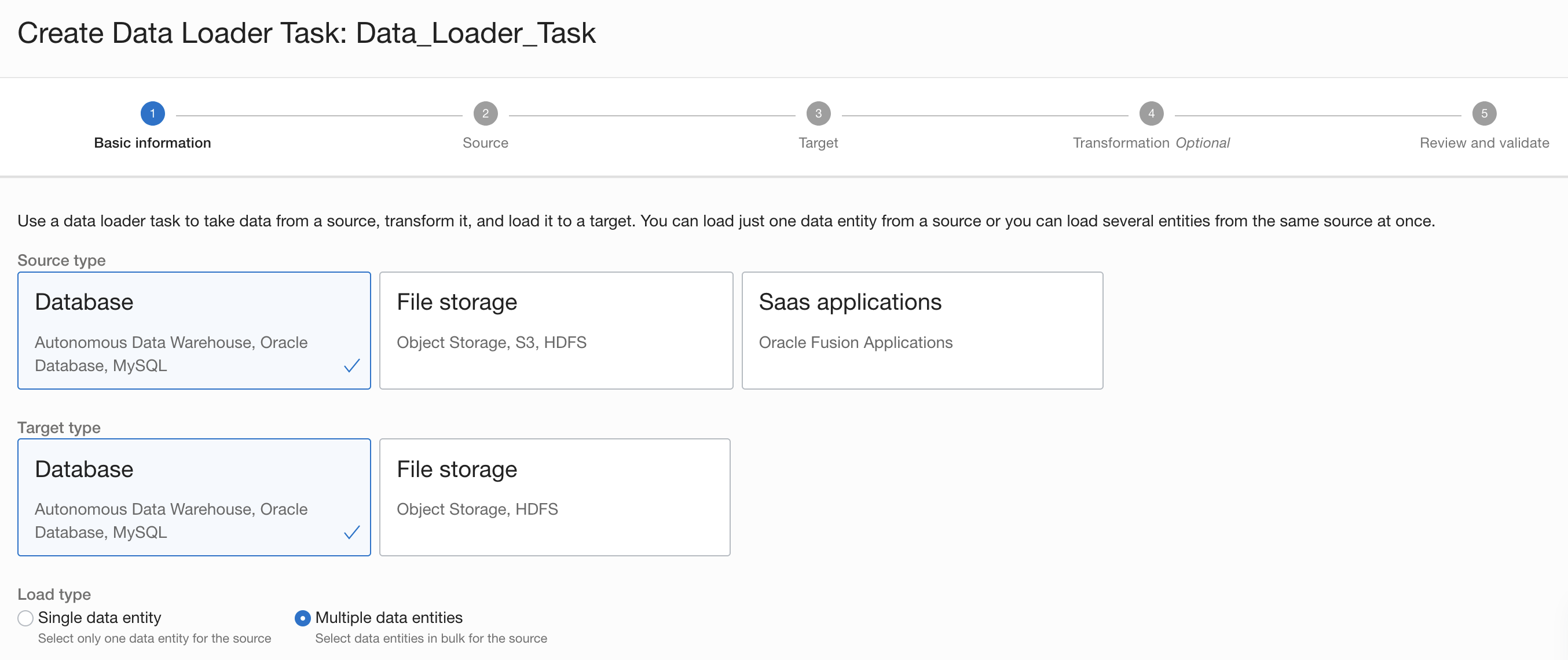Click the step 2 Source indicator

coord(485,113)
